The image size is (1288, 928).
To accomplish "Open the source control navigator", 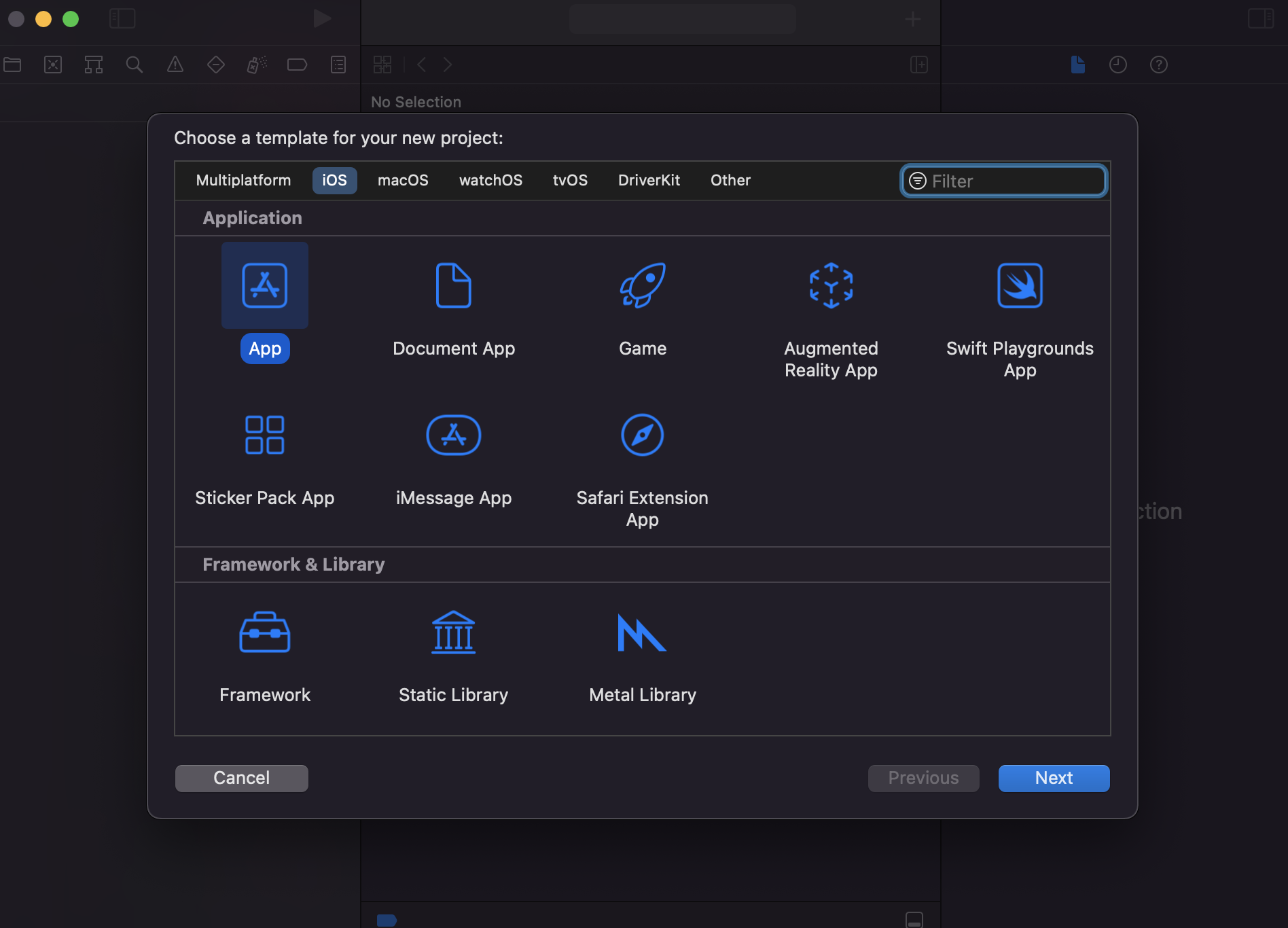I will point(53,65).
